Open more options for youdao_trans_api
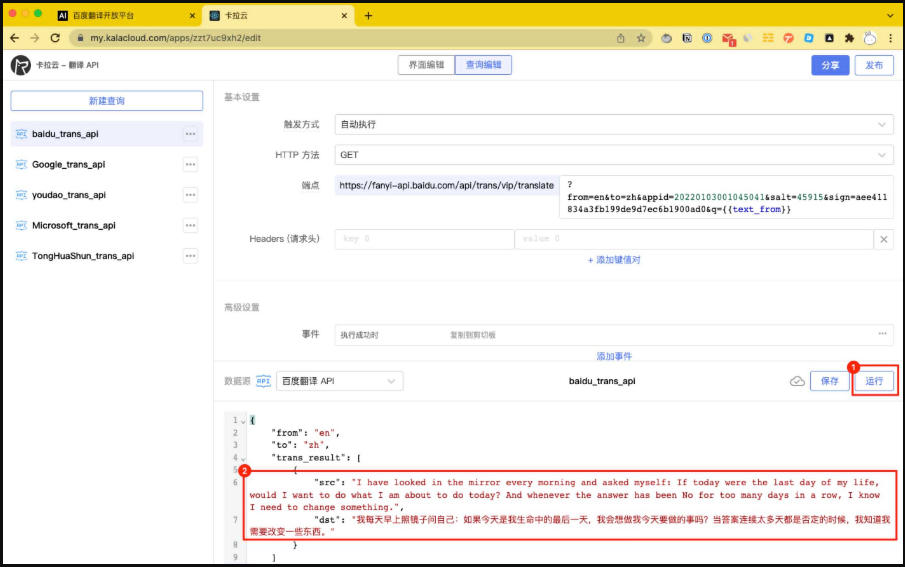Screen dimensions: 905x567 pos(190,195)
